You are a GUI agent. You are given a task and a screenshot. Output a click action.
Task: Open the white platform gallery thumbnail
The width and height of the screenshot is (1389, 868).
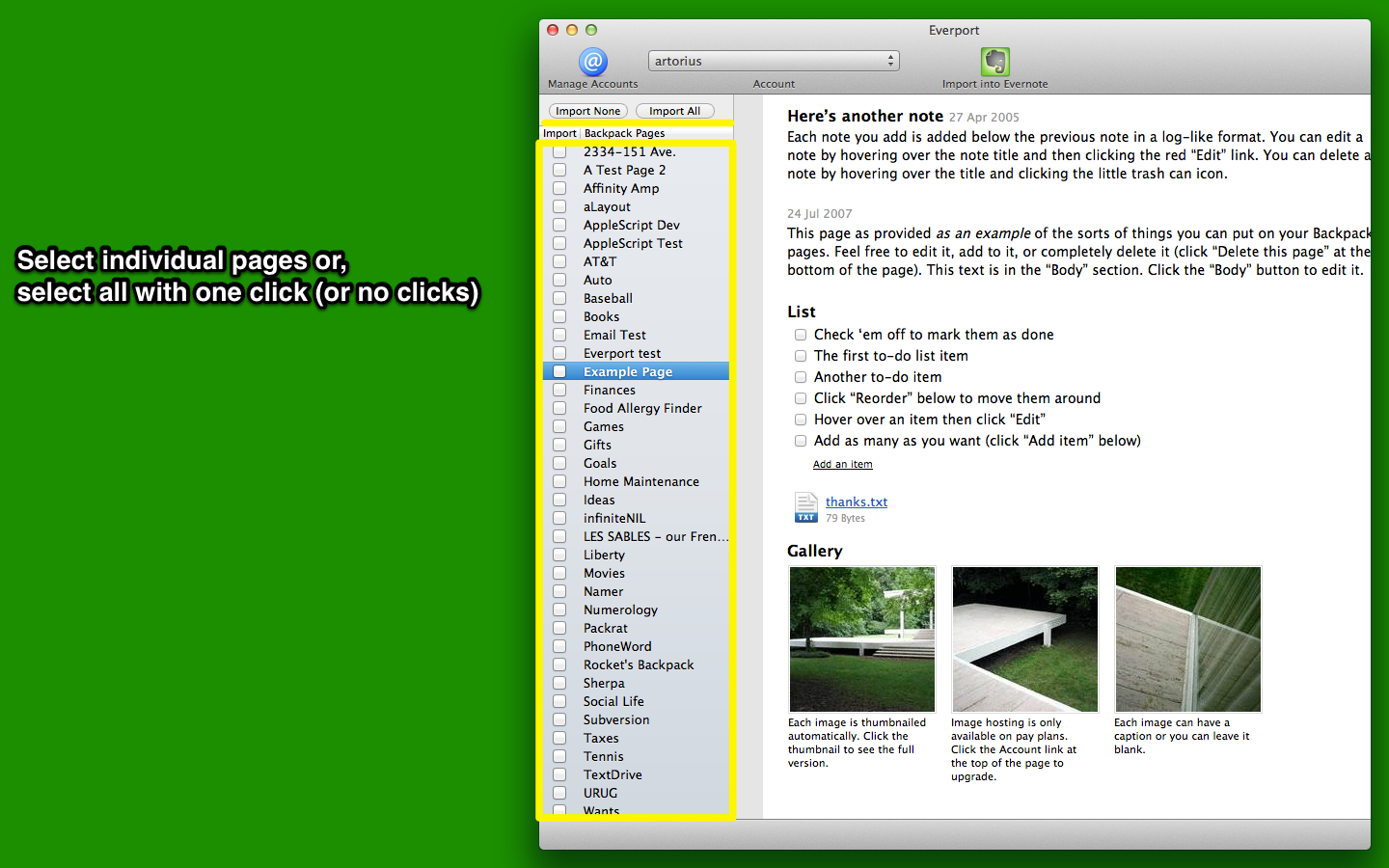[x=1025, y=638]
